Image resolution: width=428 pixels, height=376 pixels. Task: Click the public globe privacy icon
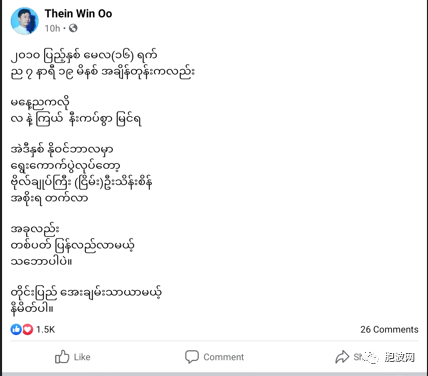73,29
